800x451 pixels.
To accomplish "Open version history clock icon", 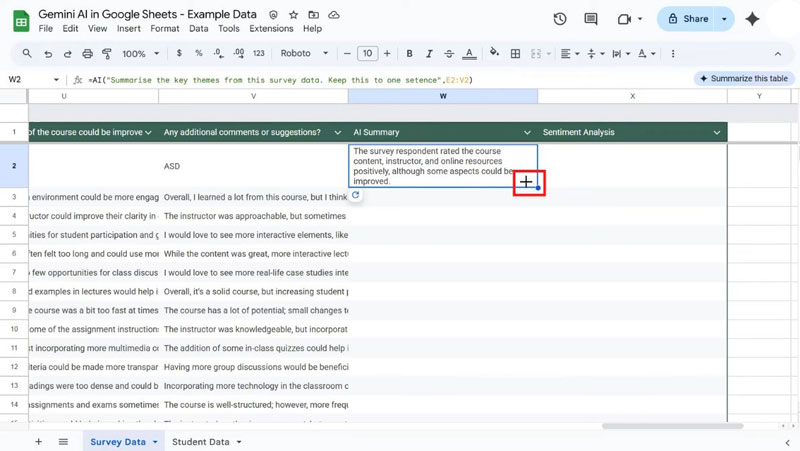I will [x=560, y=19].
